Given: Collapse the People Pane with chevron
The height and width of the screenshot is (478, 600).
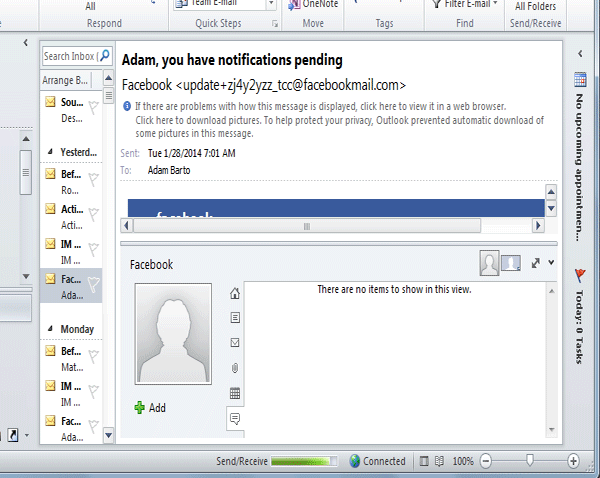Looking at the screenshot, I should (x=551, y=263).
